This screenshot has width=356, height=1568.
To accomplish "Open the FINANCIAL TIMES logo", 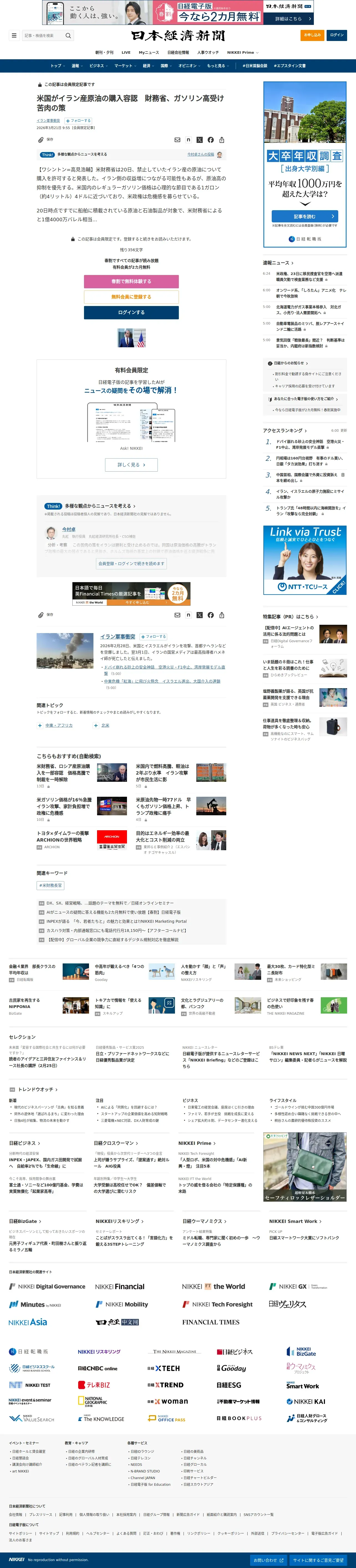I will pyautogui.click(x=211, y=1322).
